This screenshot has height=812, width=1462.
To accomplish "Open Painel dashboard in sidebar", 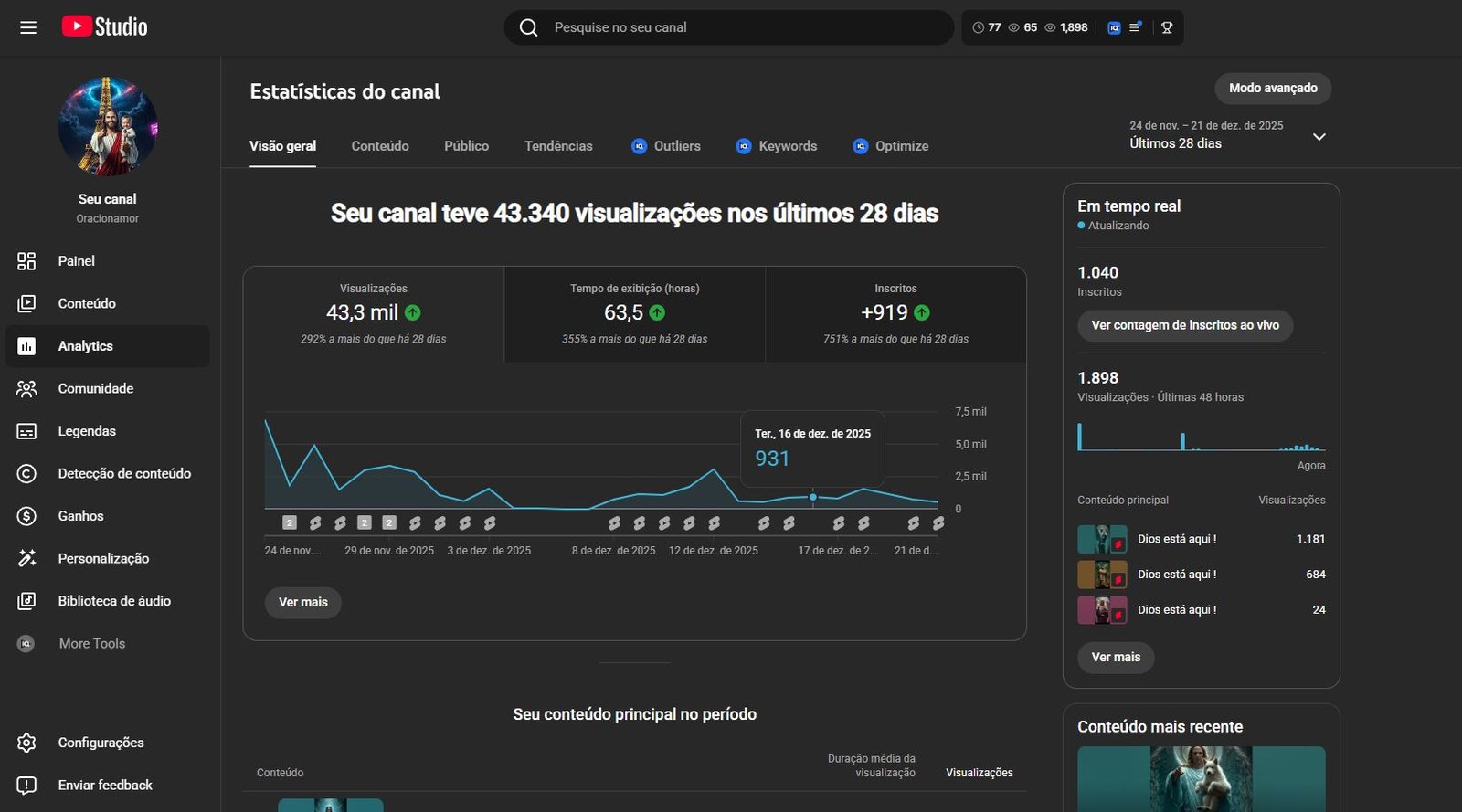I will (76, 261).
